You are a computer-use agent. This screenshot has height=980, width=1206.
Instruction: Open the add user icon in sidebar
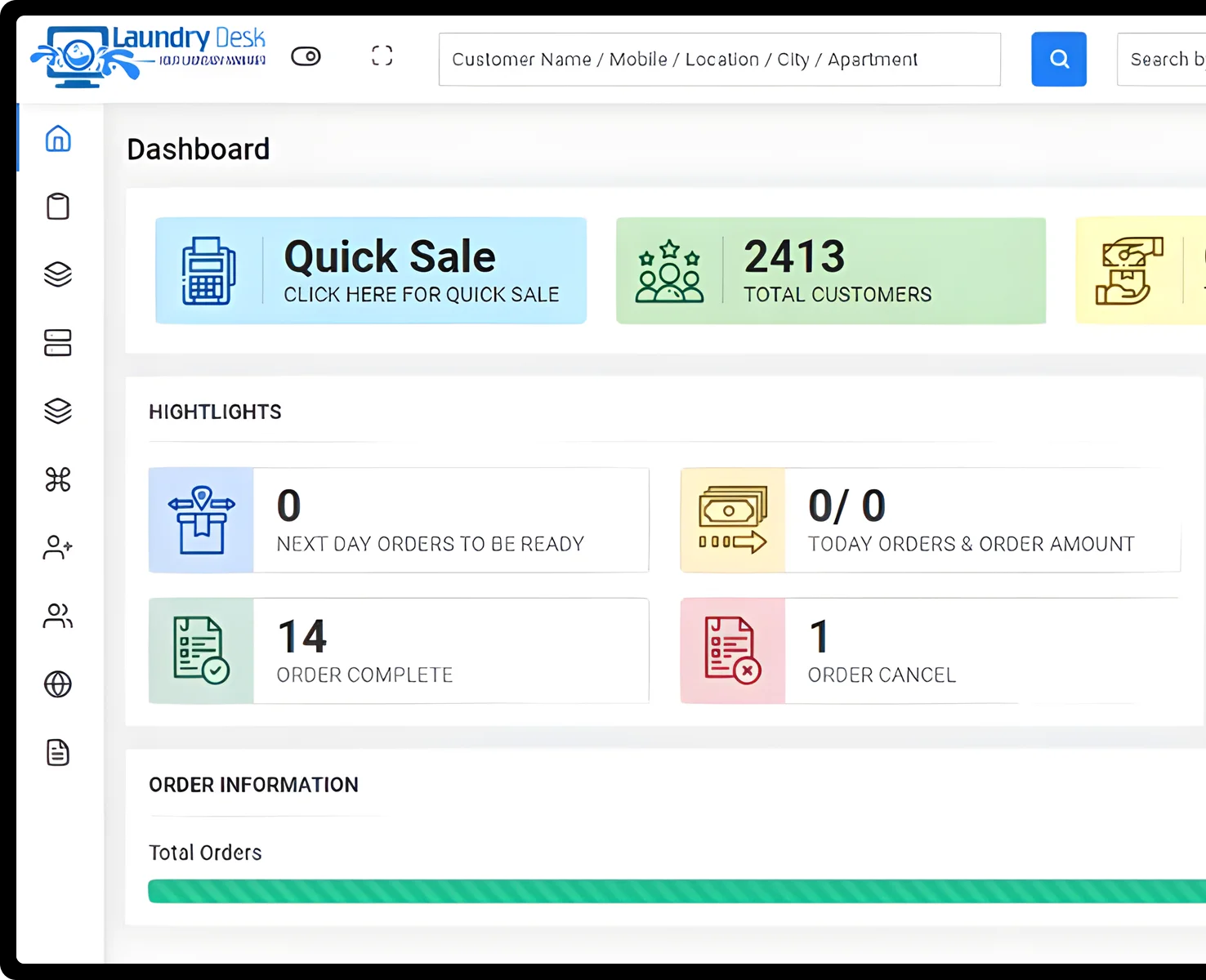tap(58, 547)
